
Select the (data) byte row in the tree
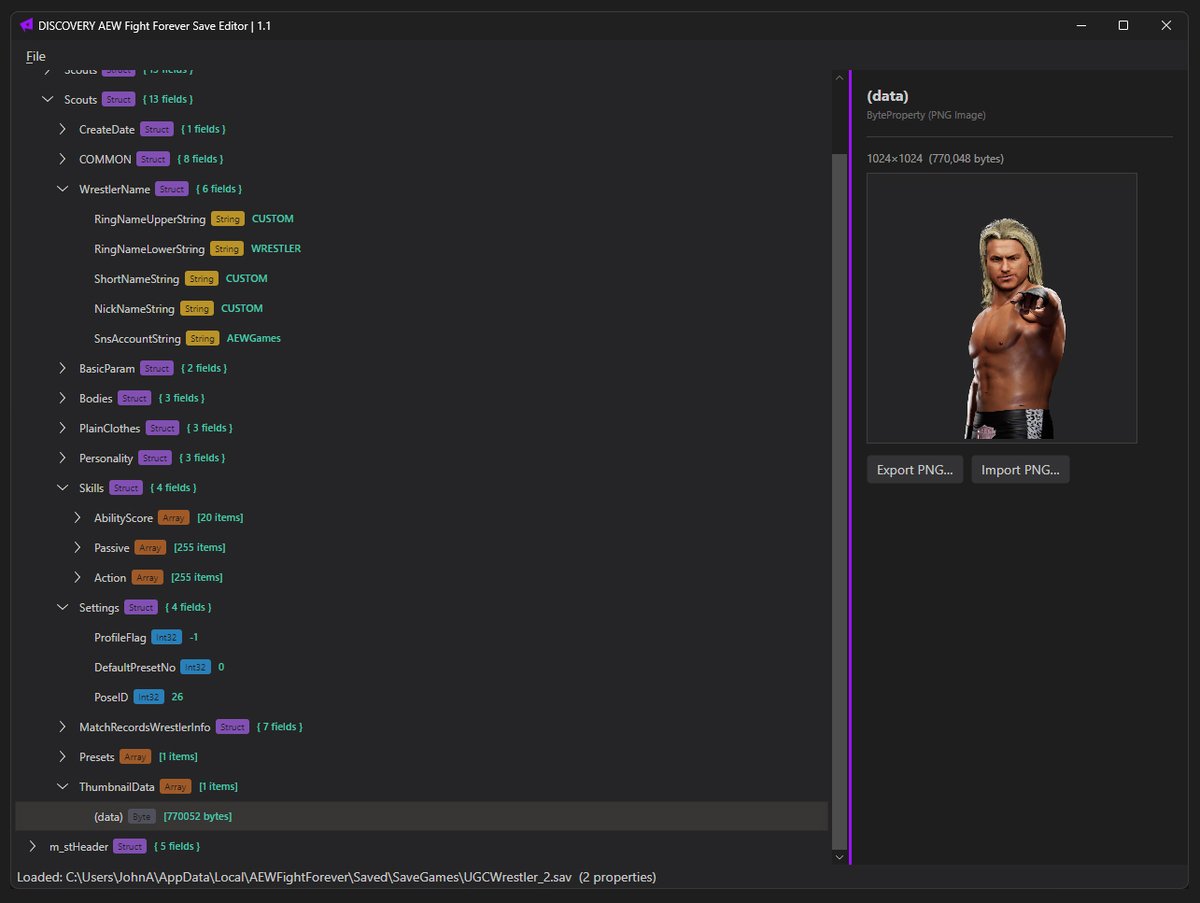[422, 817]
